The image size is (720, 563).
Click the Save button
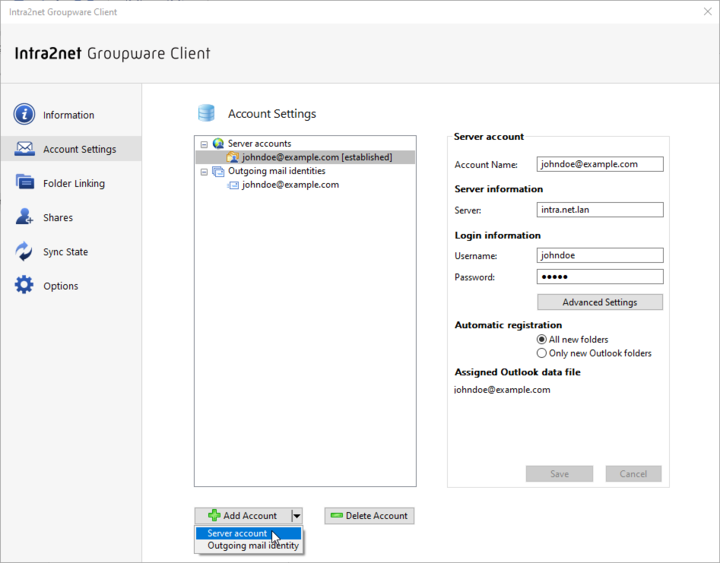click(559, 474)
